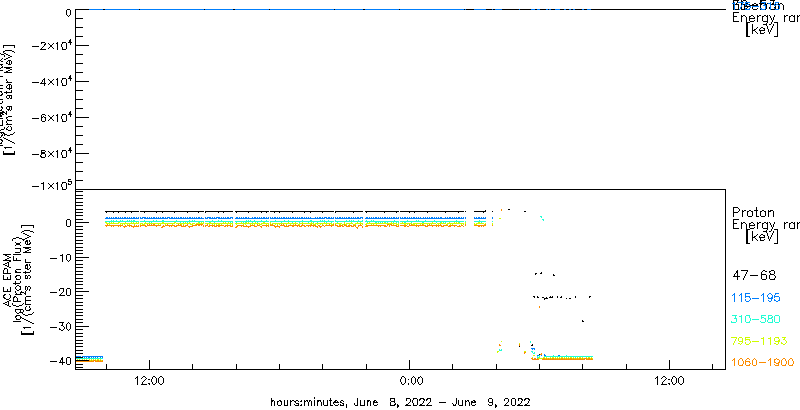
Task: Click the -8×10⁴ tick label
Action: coord(50,153)
